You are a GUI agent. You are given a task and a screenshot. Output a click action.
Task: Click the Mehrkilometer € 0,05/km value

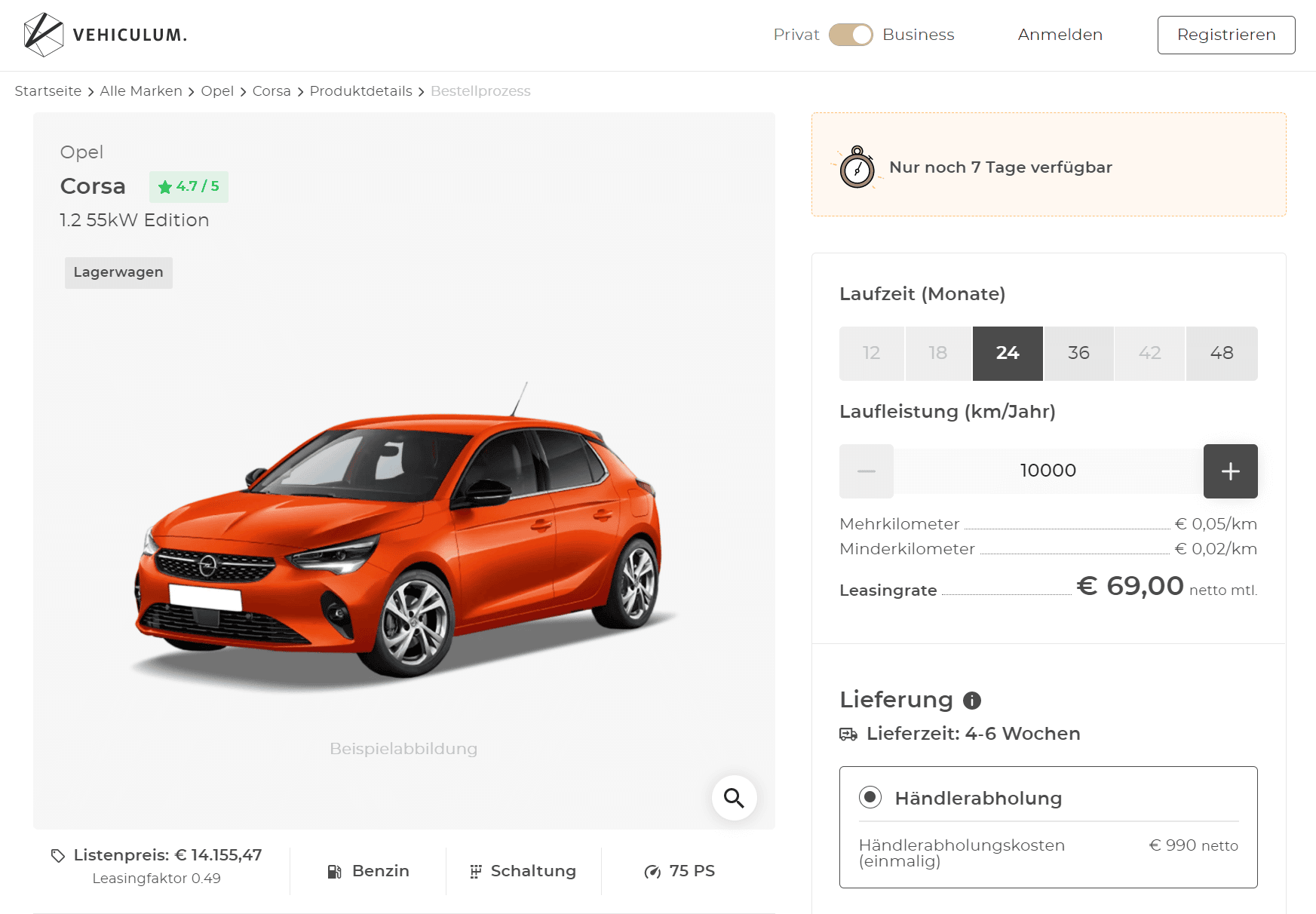pyautogui.click(x=1216, y=524)
